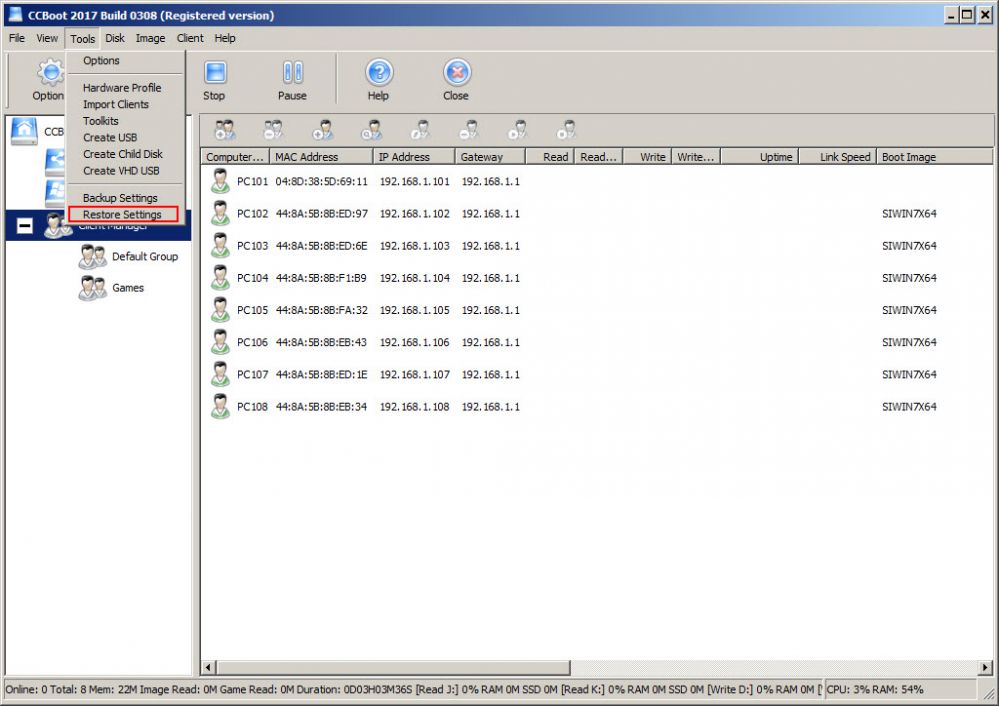Click the PC106 client avatar icon

pos(220,342)
